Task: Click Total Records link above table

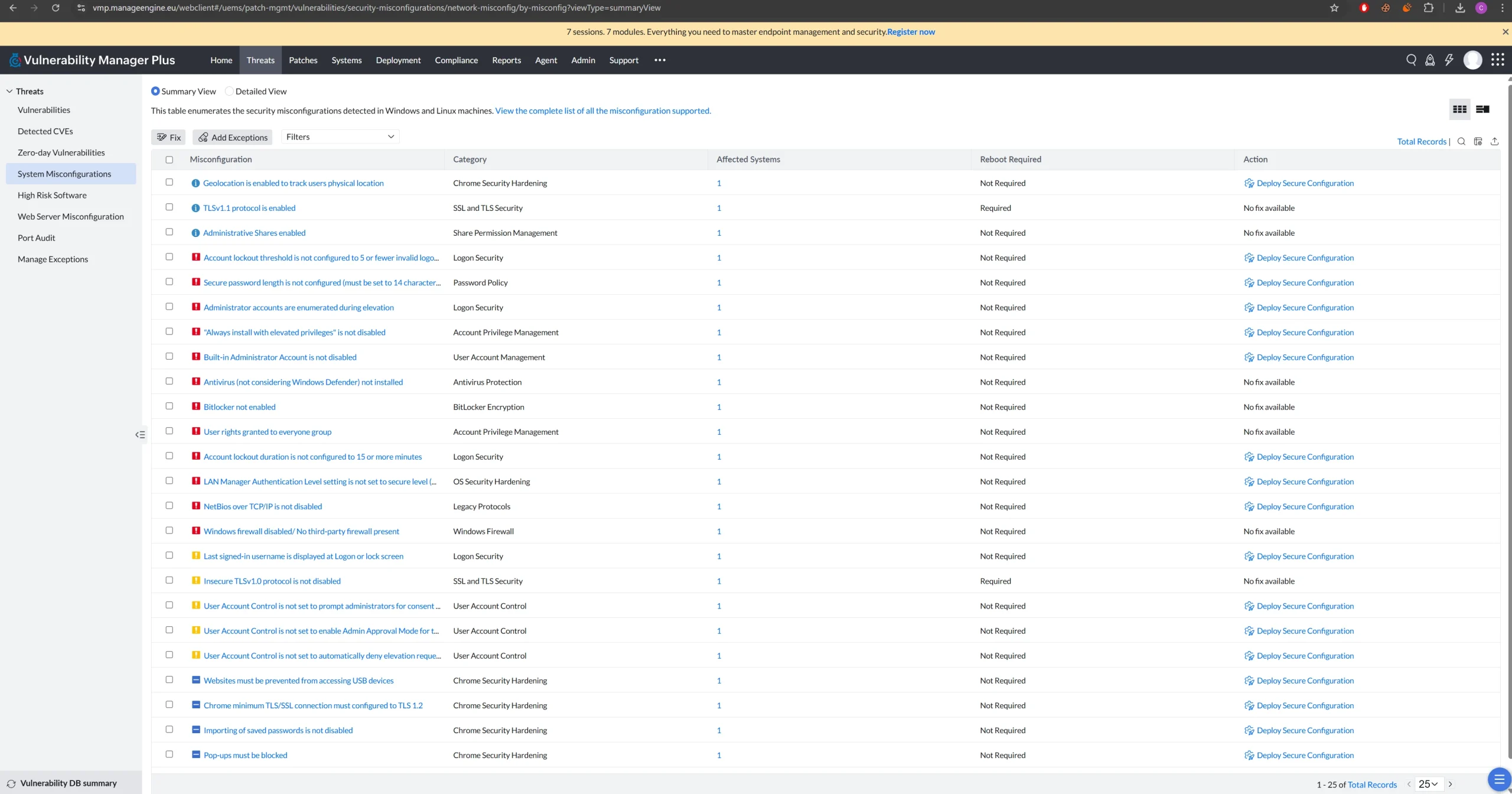Action: point(1421,141)
